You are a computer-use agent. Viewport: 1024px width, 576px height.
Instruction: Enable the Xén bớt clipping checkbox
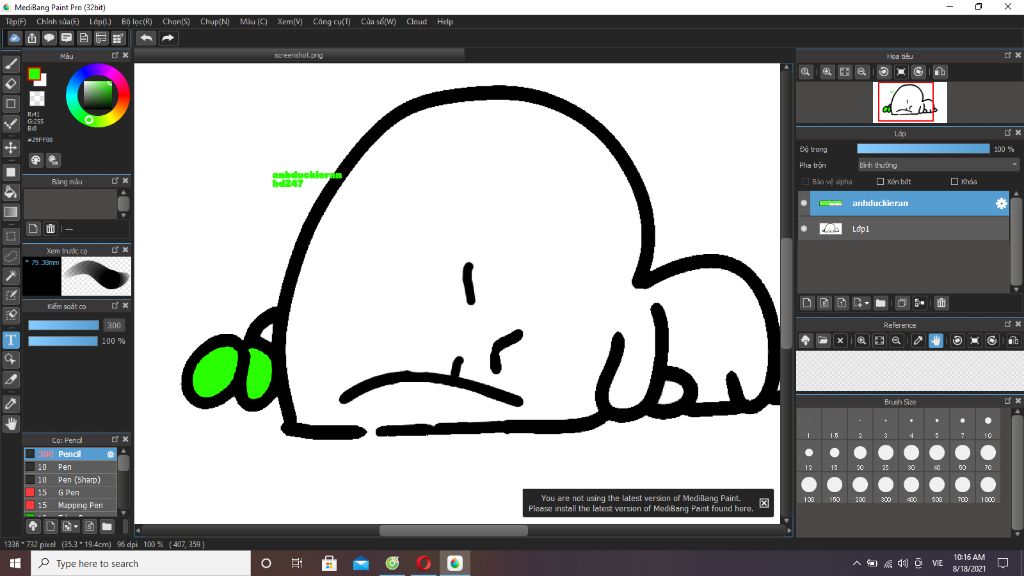click(880, 182)
